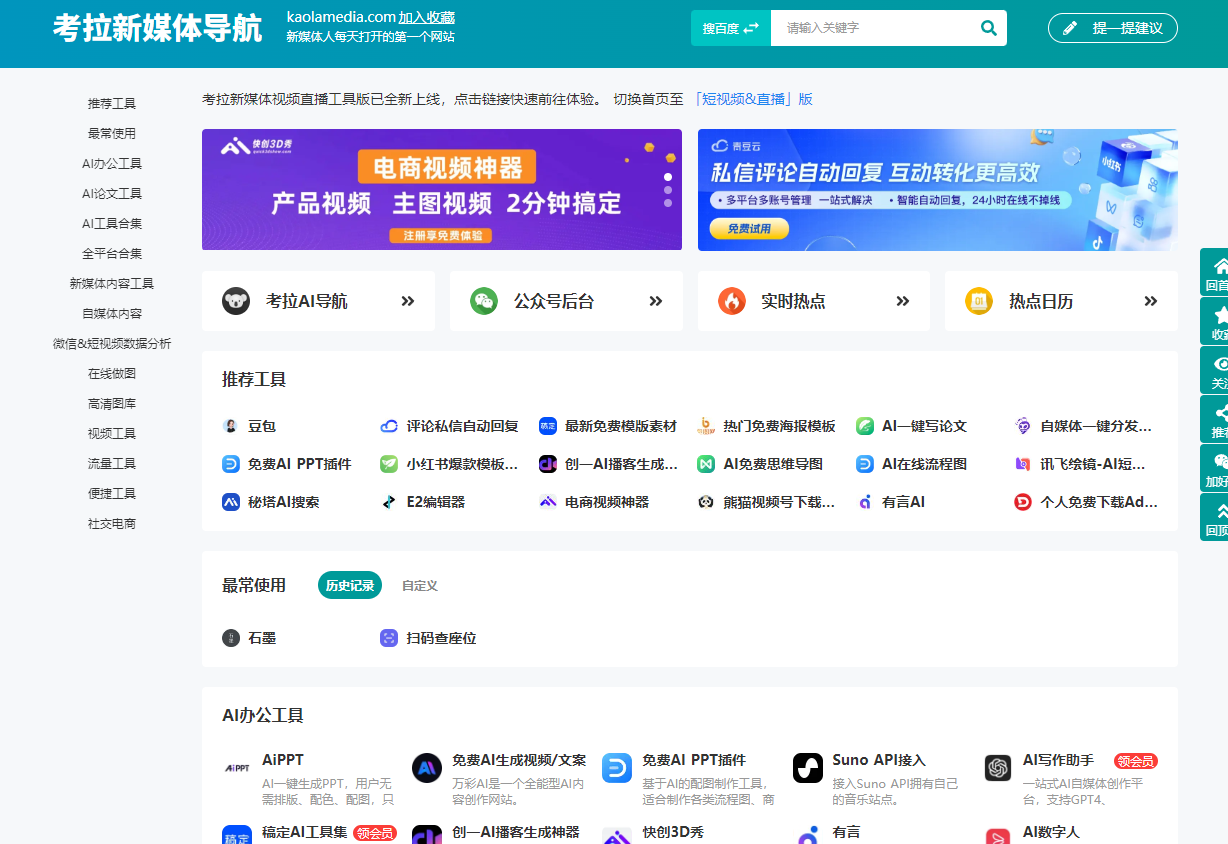Launch E2编辑器 via its icon
1228x844 pixels.
click(388, 501)
